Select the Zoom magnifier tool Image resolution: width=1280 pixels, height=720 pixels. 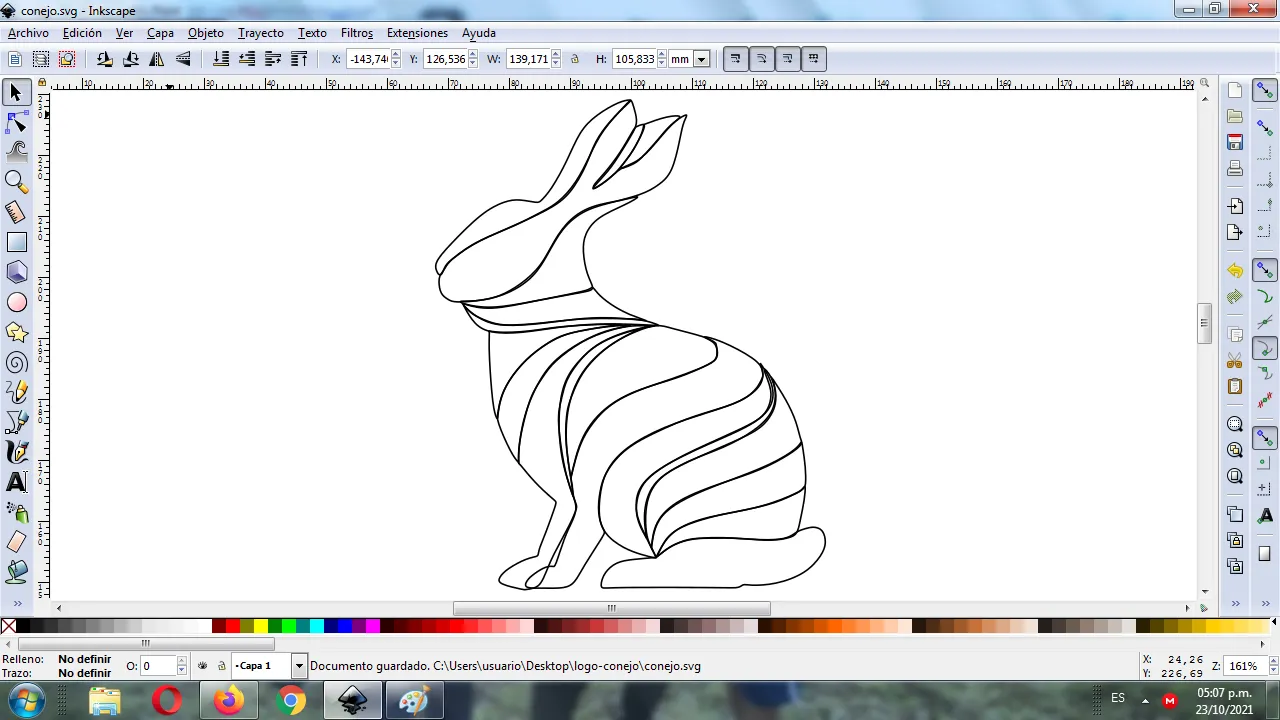pos(16,181)
